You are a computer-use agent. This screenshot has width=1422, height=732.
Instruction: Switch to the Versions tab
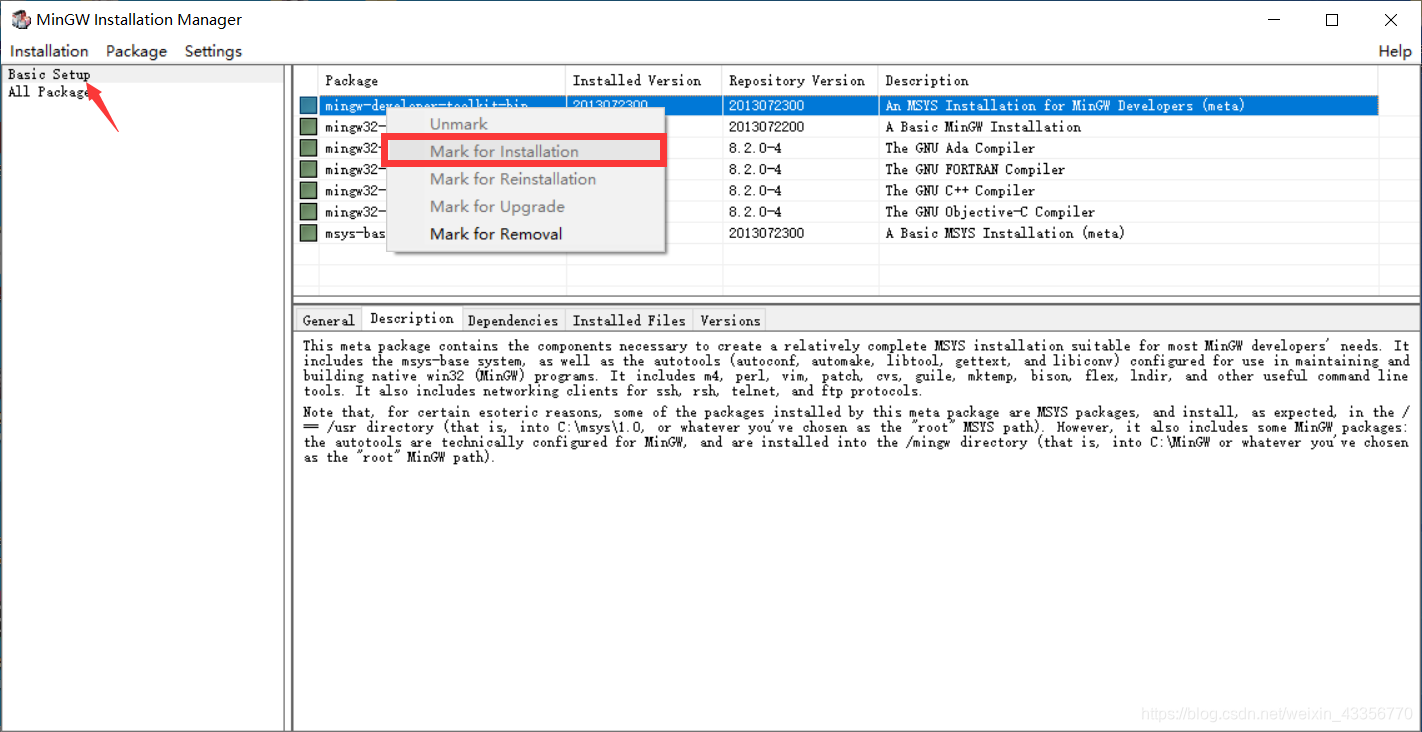click(730, 321)
